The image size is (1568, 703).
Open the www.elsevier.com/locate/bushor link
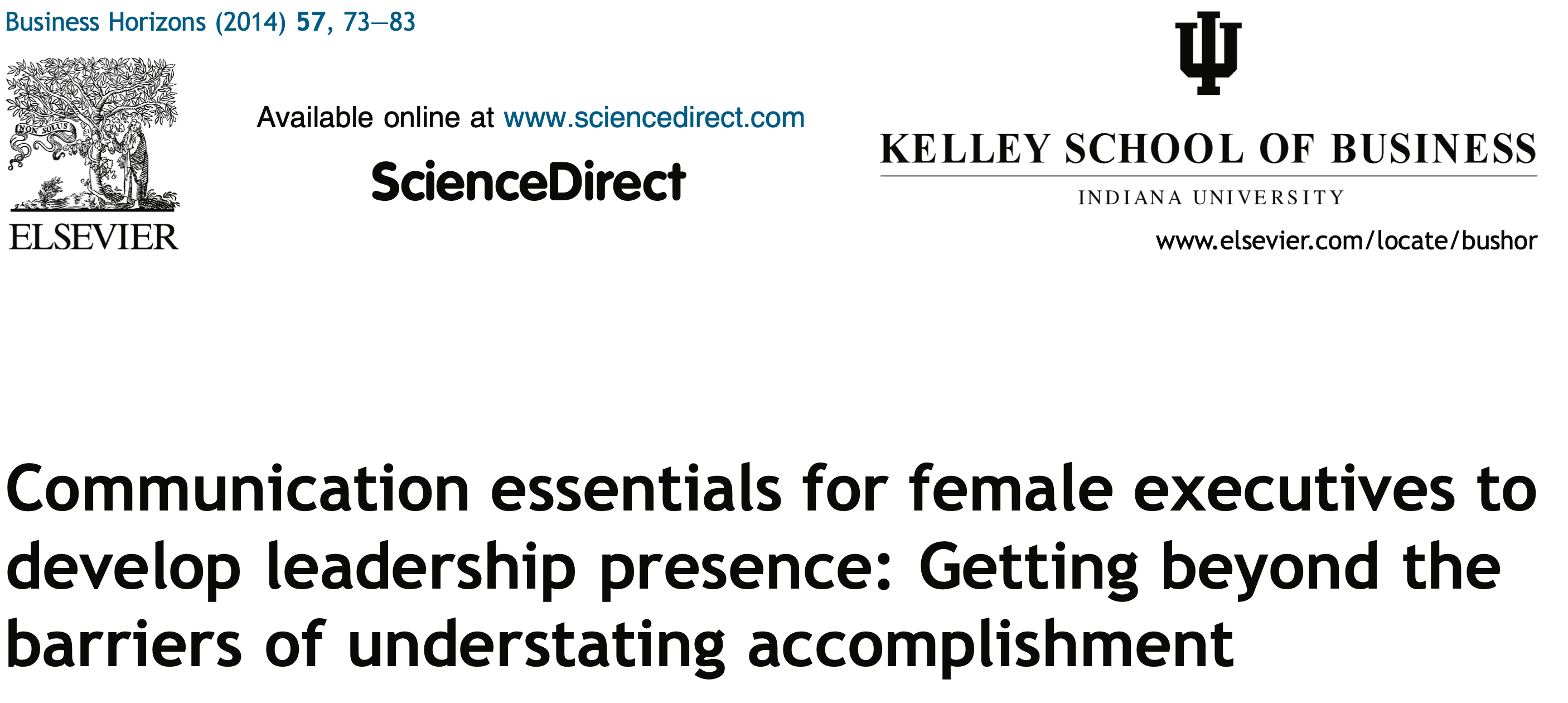coord(1347,241)
